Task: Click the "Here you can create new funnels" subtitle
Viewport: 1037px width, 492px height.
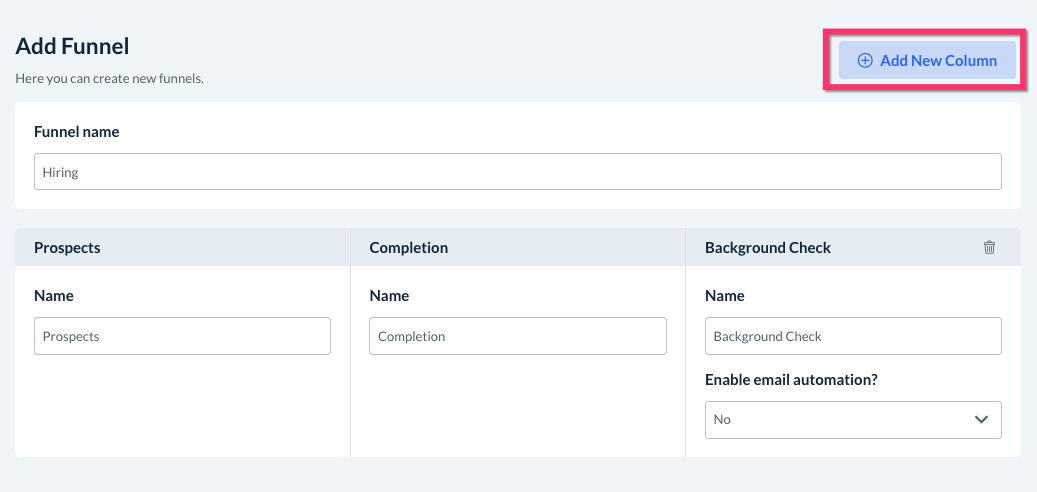Action: pos(109,78)
